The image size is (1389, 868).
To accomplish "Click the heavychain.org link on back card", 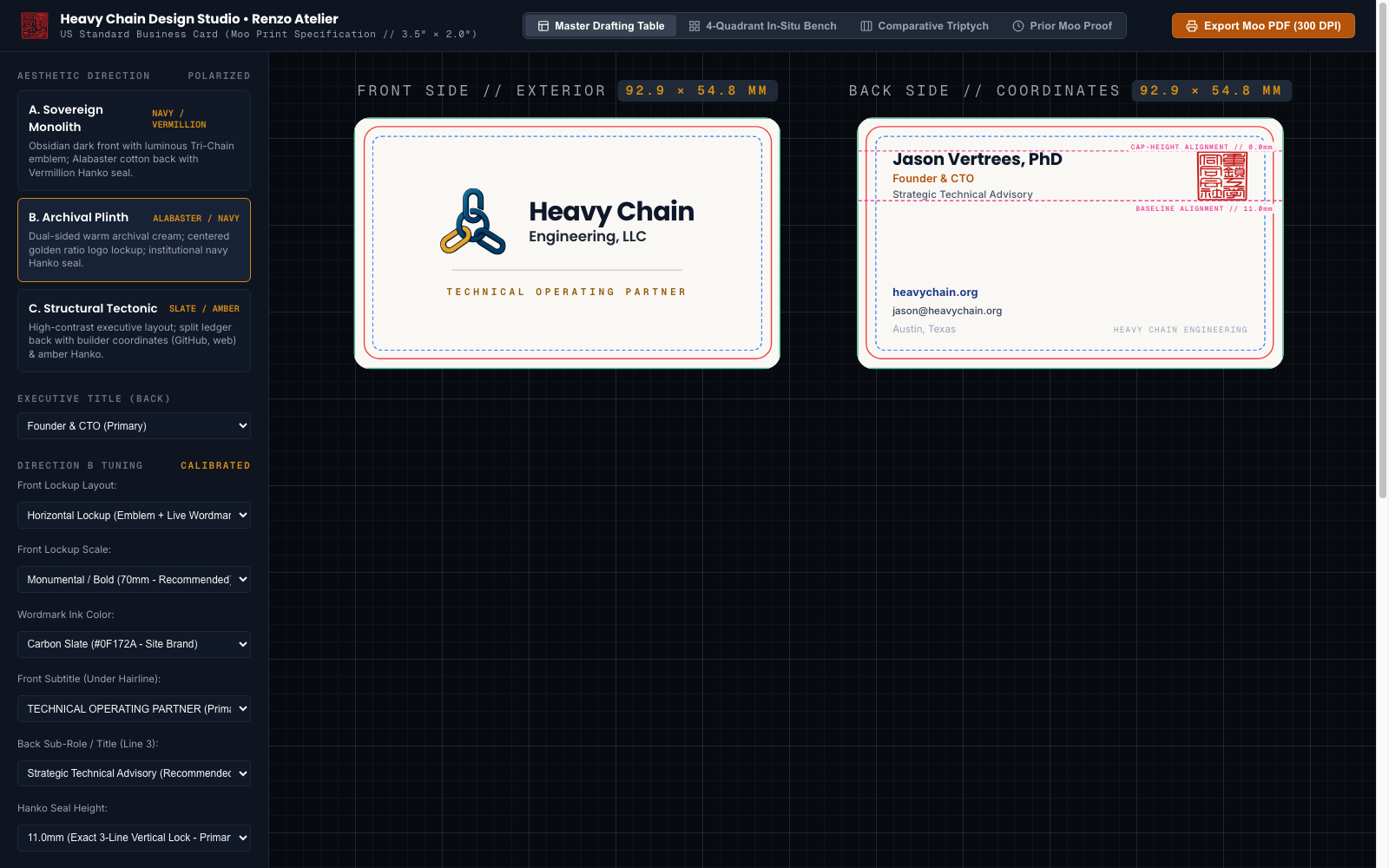I will pos(935,293).
